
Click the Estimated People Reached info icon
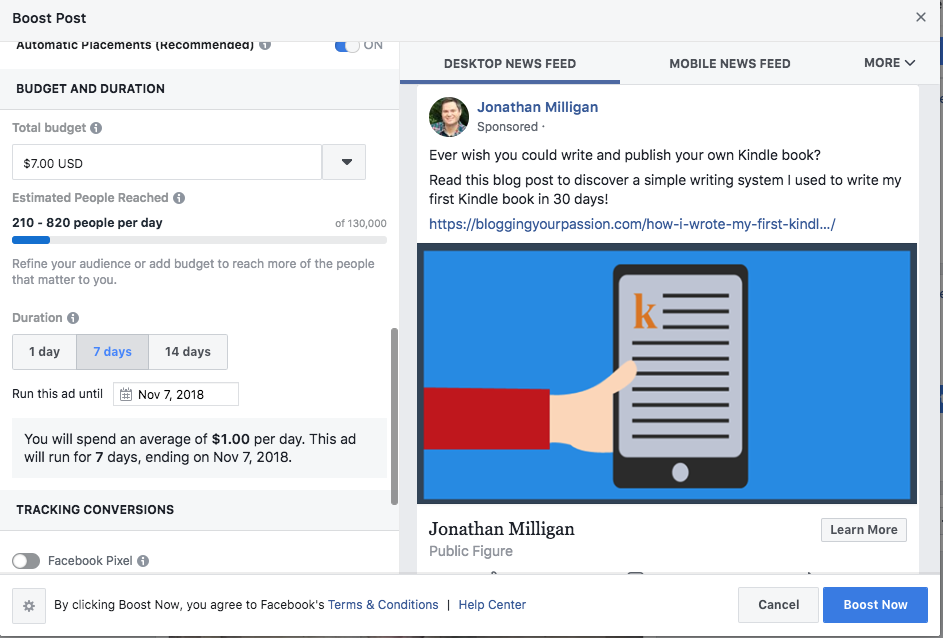pos(179,198)
